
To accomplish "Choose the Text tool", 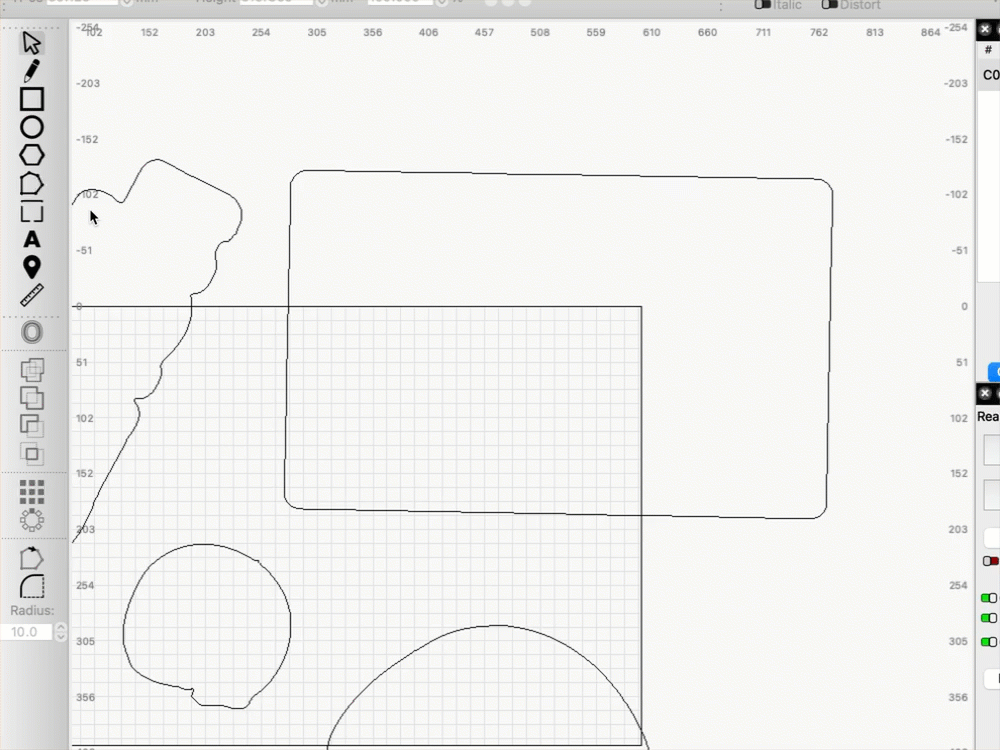I will [x=31, y=239].
